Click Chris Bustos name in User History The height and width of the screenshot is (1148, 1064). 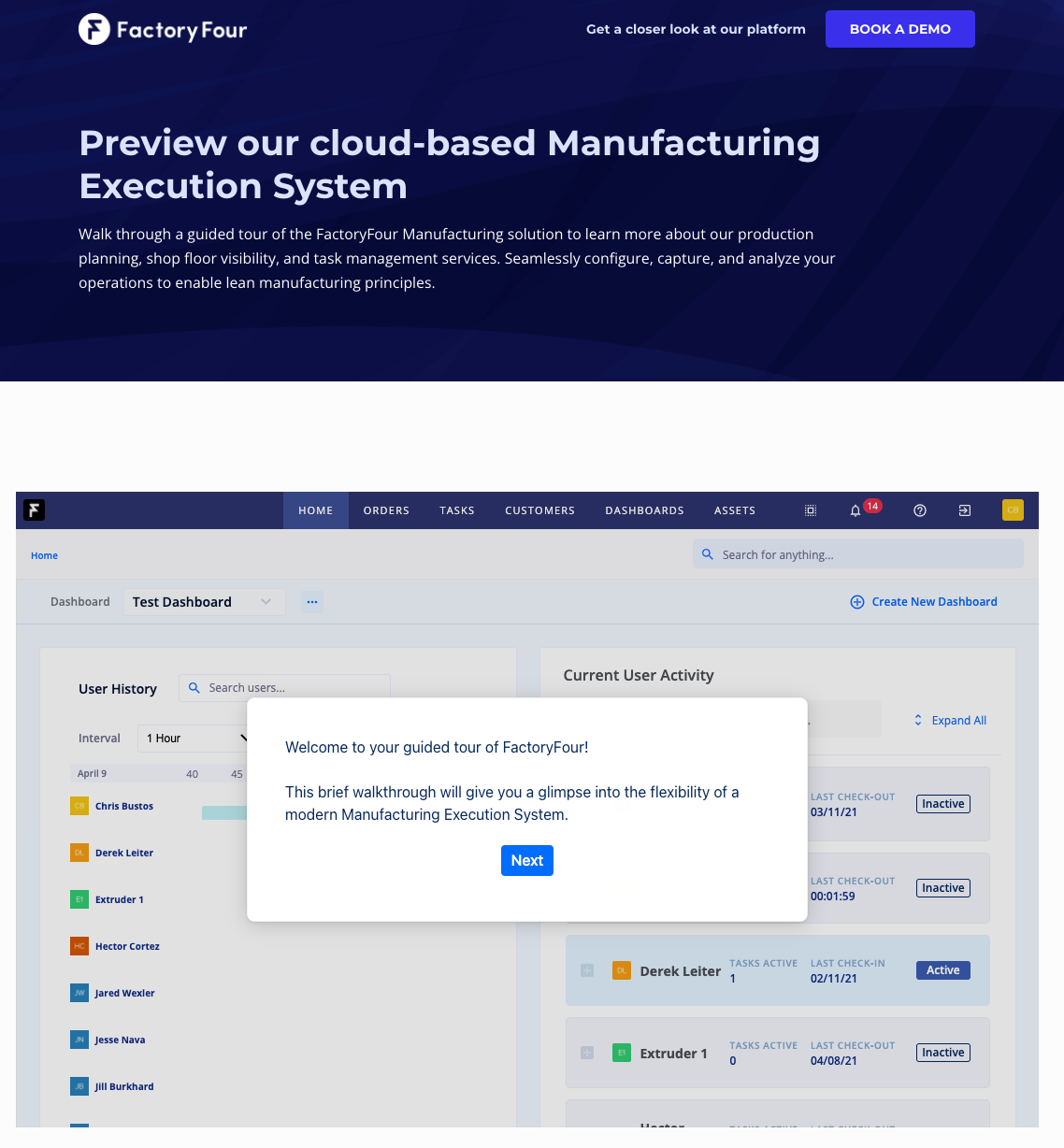tap(124, 806)
